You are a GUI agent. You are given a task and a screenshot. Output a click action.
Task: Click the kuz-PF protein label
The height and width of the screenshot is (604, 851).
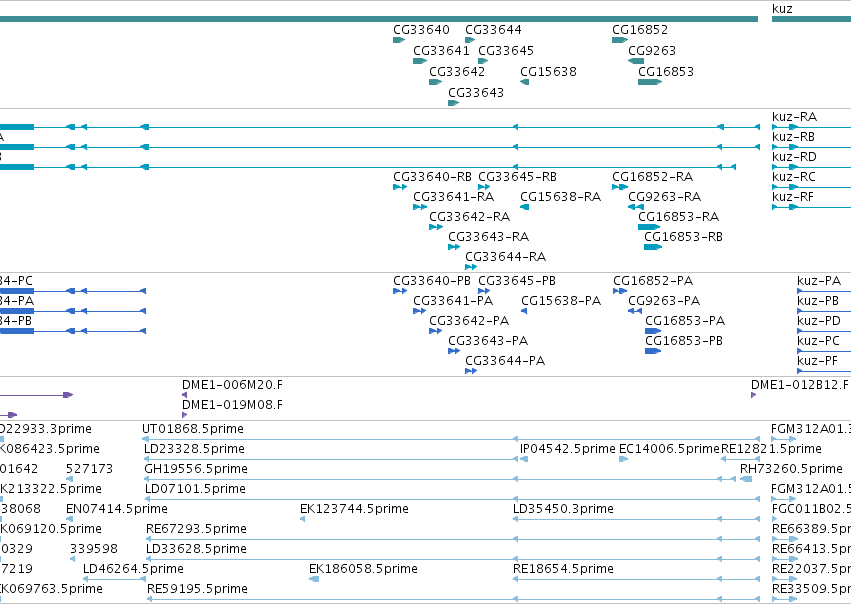point(817,361)
